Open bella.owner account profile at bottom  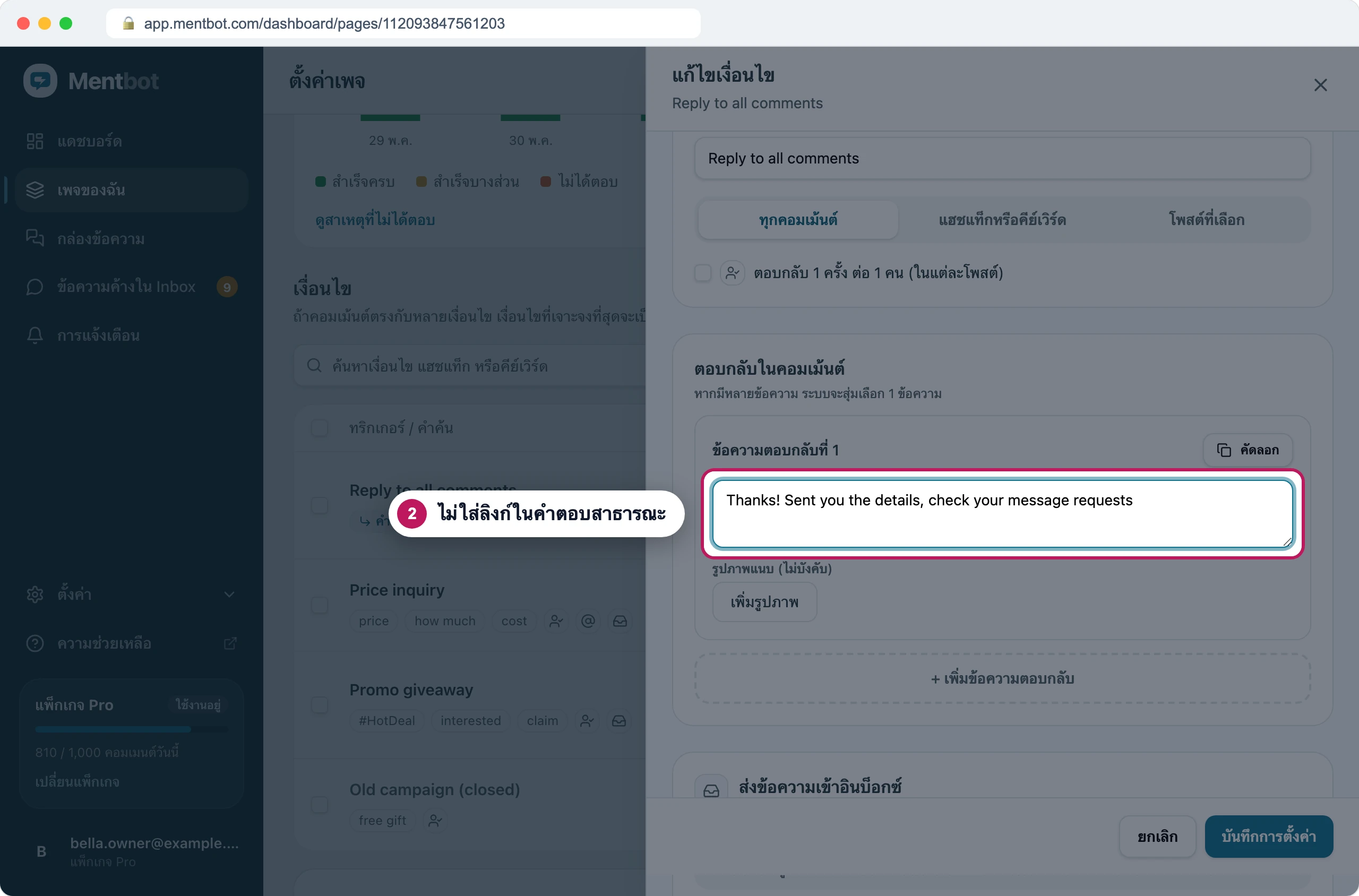coord(132,851)
